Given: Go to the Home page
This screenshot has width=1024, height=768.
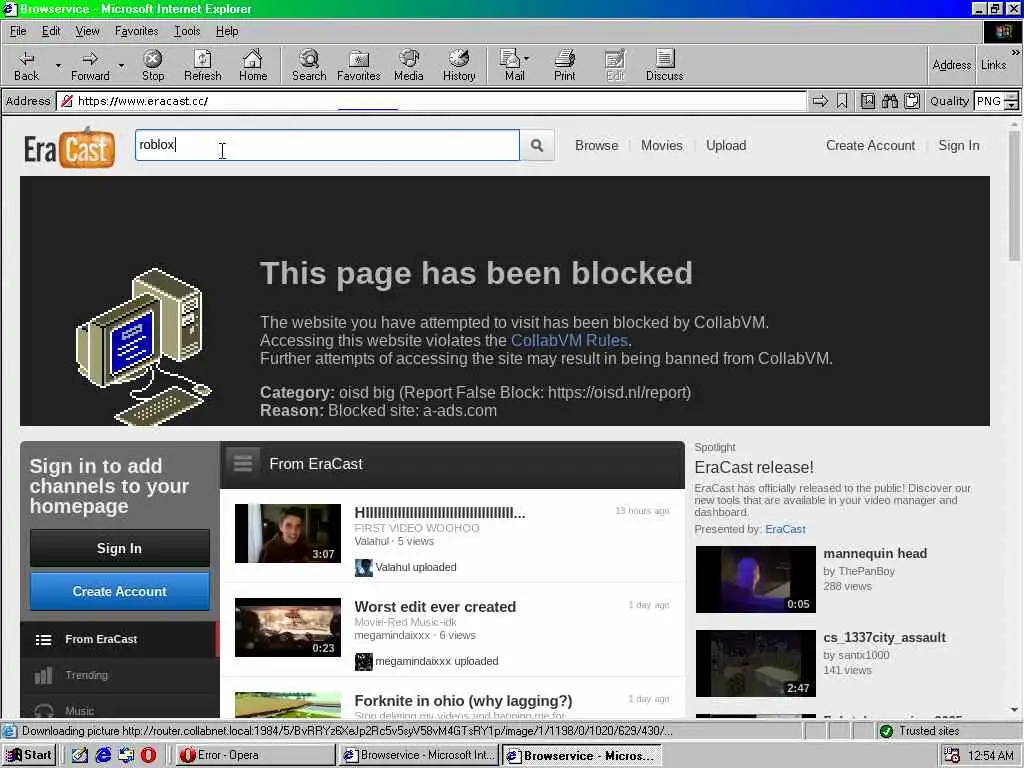Looking at the screenshot, I should 253,65.
